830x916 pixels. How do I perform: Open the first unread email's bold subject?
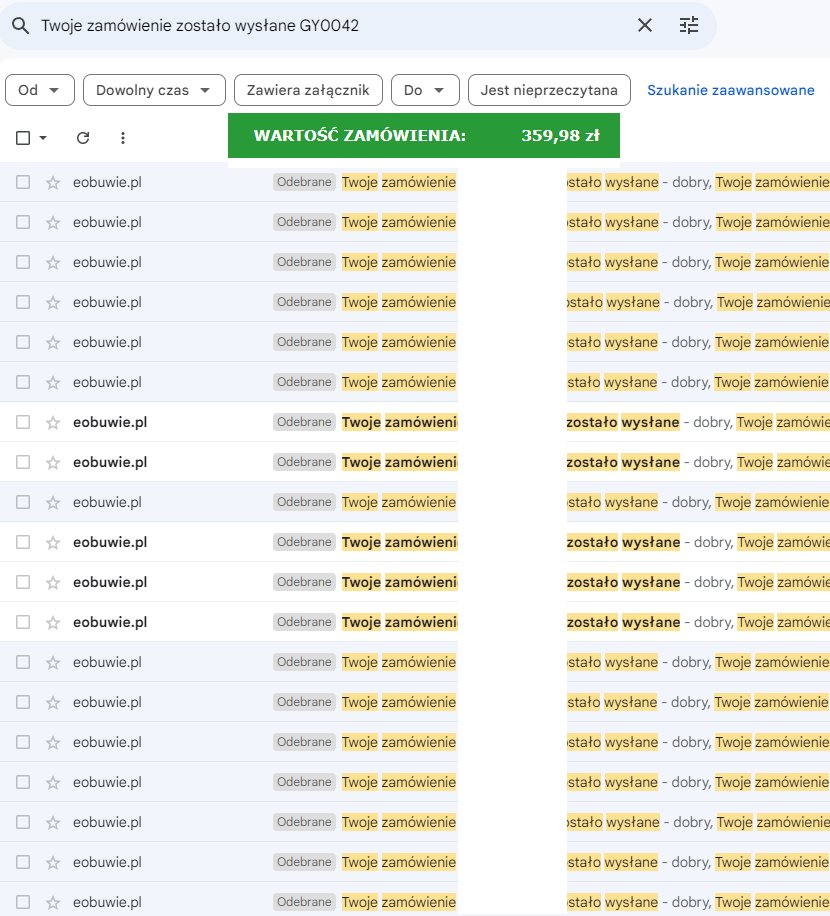400,422
